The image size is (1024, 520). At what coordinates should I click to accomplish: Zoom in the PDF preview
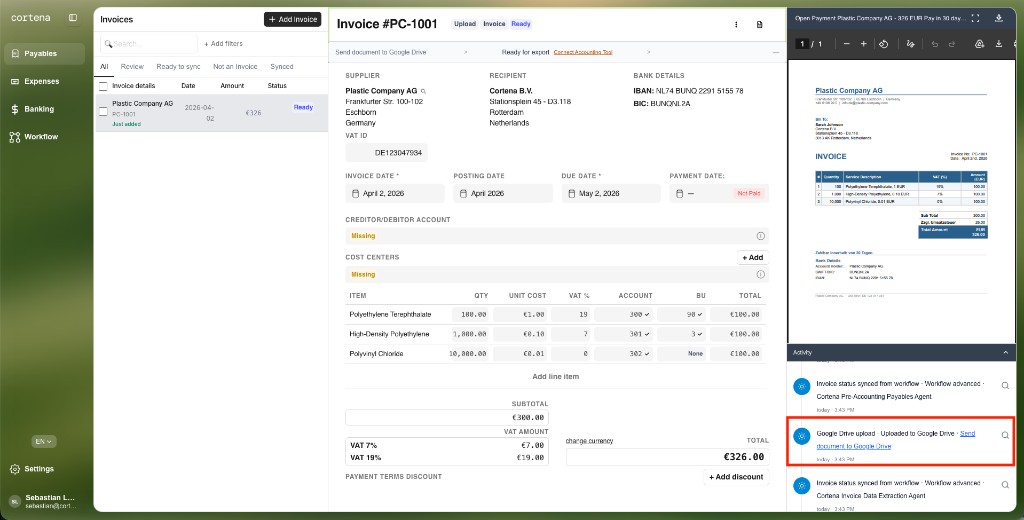pos(863,44)
